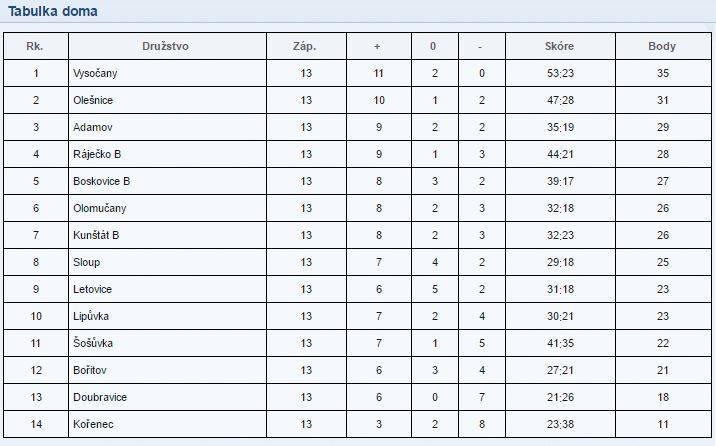Open the Olešnice team entry
Image resolution: width=716 pixels, height=446 pixels.
click(93, 100)
